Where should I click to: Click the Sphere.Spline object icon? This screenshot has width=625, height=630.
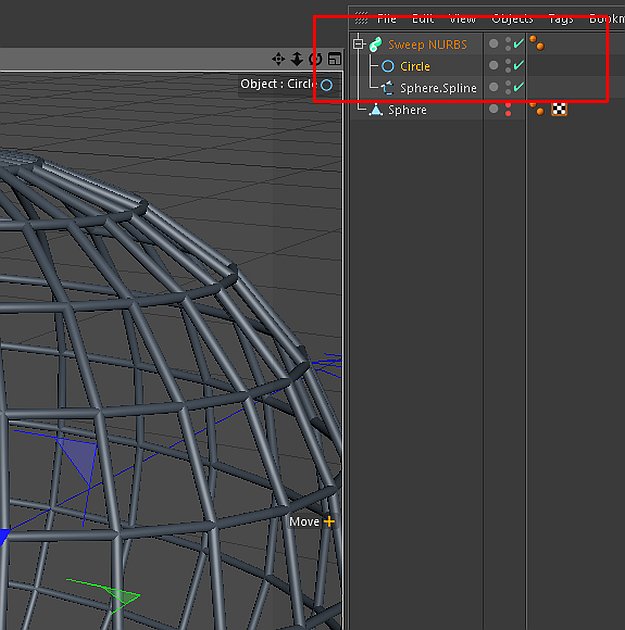click(x=388, y=88)
